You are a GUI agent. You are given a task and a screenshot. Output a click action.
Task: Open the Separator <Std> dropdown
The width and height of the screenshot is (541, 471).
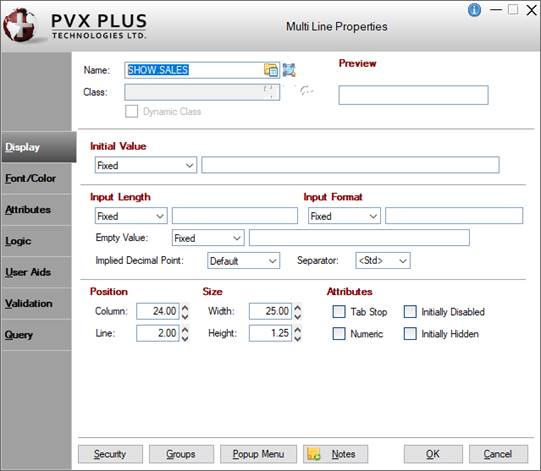pyautogui.click(x=383, y=261)
